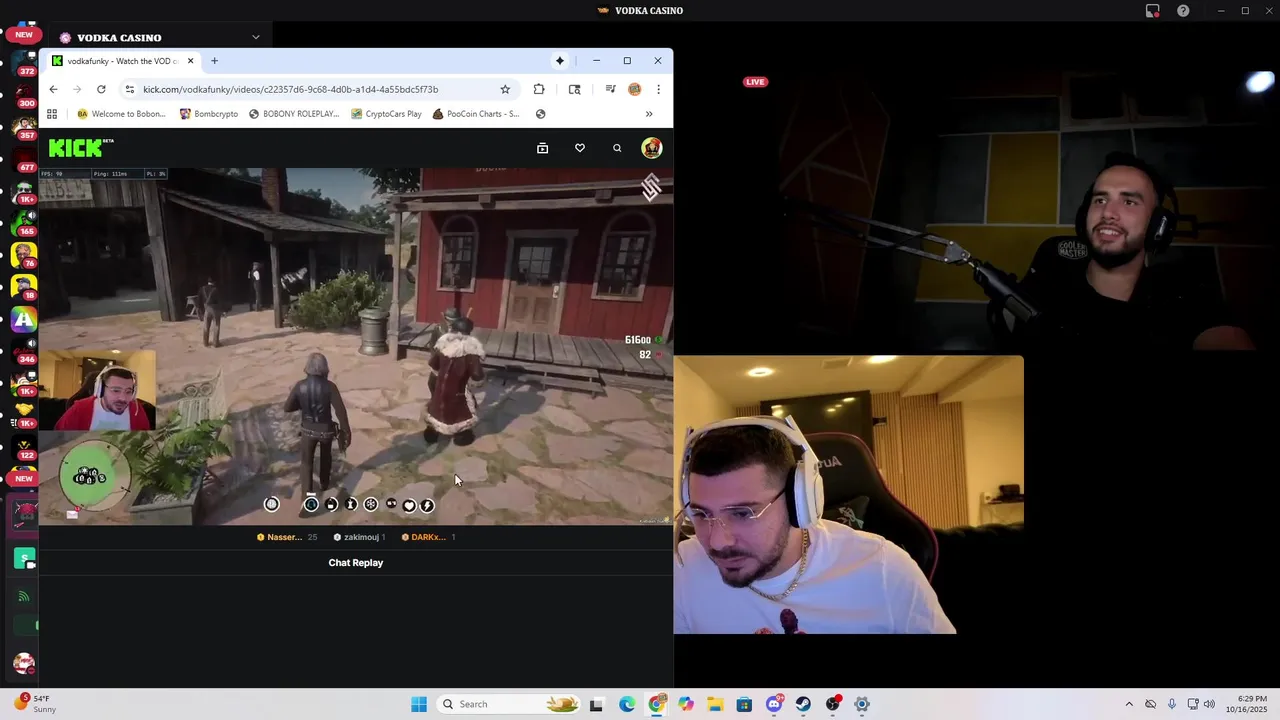Click the DARKx gifter entry

point(428,537)
